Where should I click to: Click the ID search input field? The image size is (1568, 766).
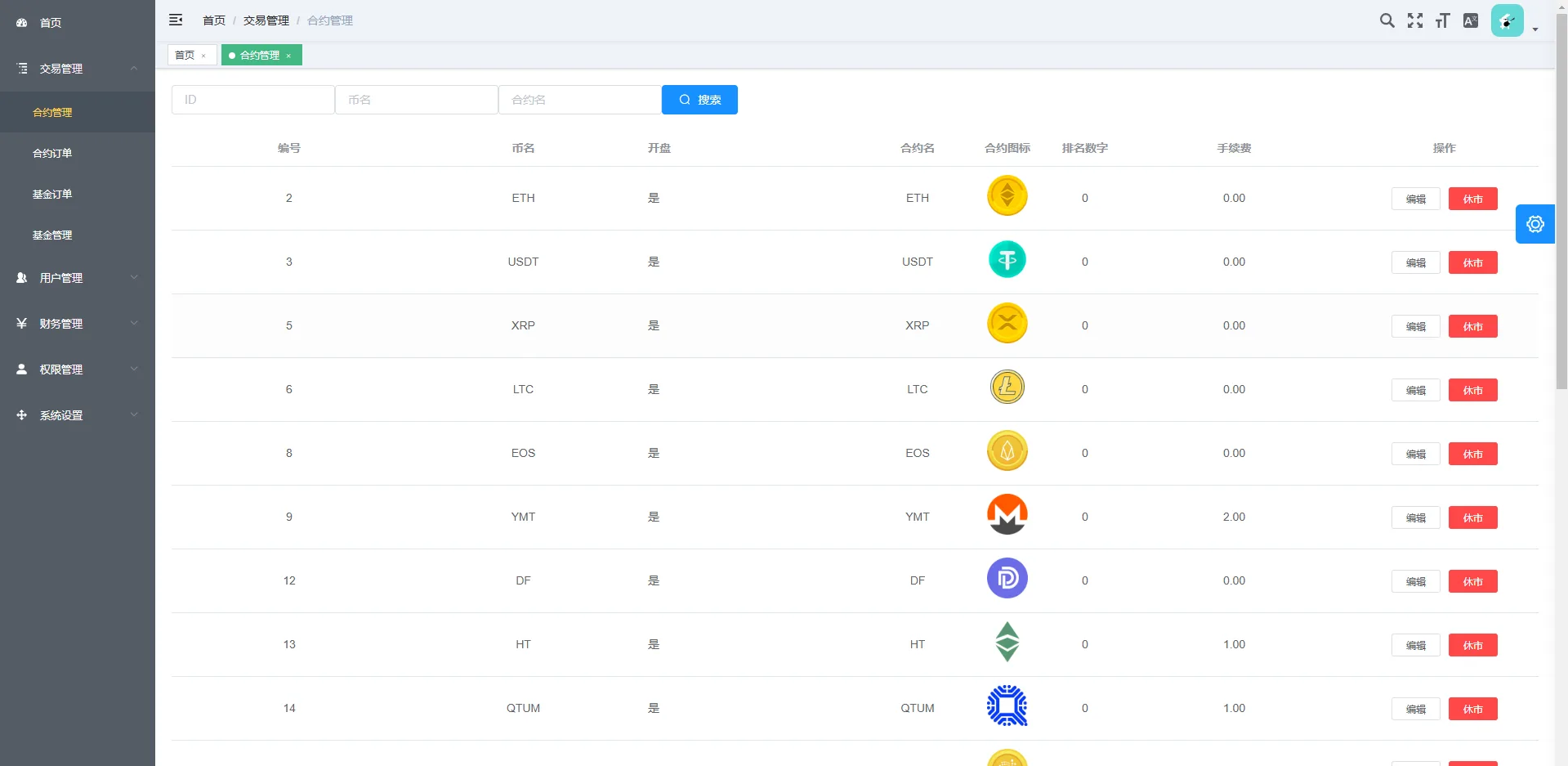tap(252, 99)
